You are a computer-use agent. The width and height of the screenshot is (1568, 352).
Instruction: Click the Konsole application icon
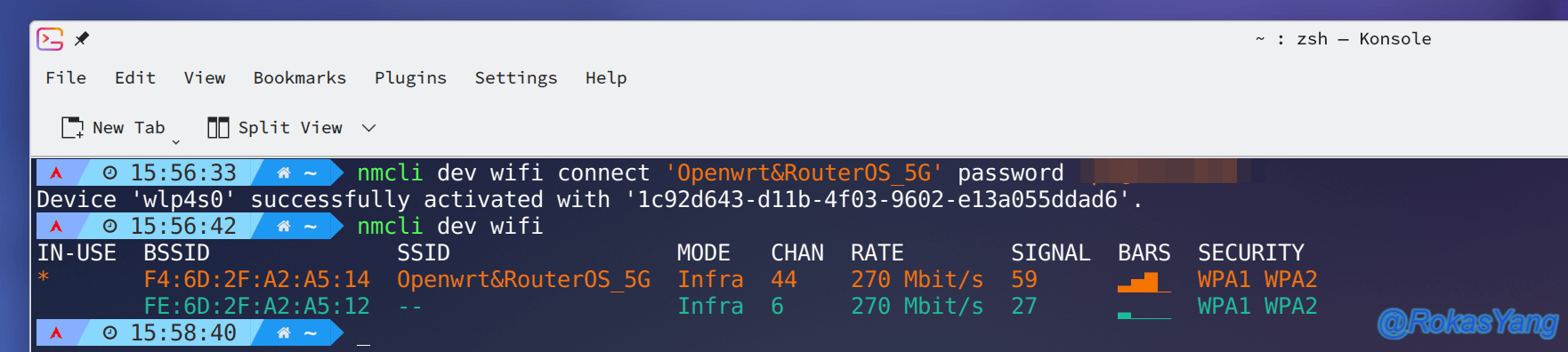(50, 39)
